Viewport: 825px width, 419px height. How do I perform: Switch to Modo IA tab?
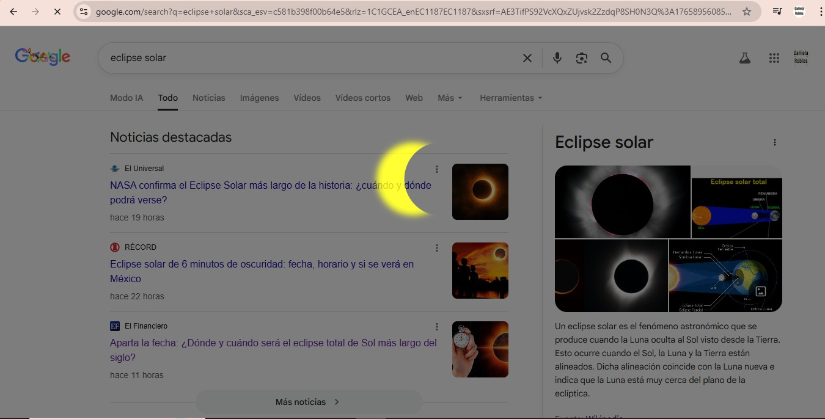[126, 98]
